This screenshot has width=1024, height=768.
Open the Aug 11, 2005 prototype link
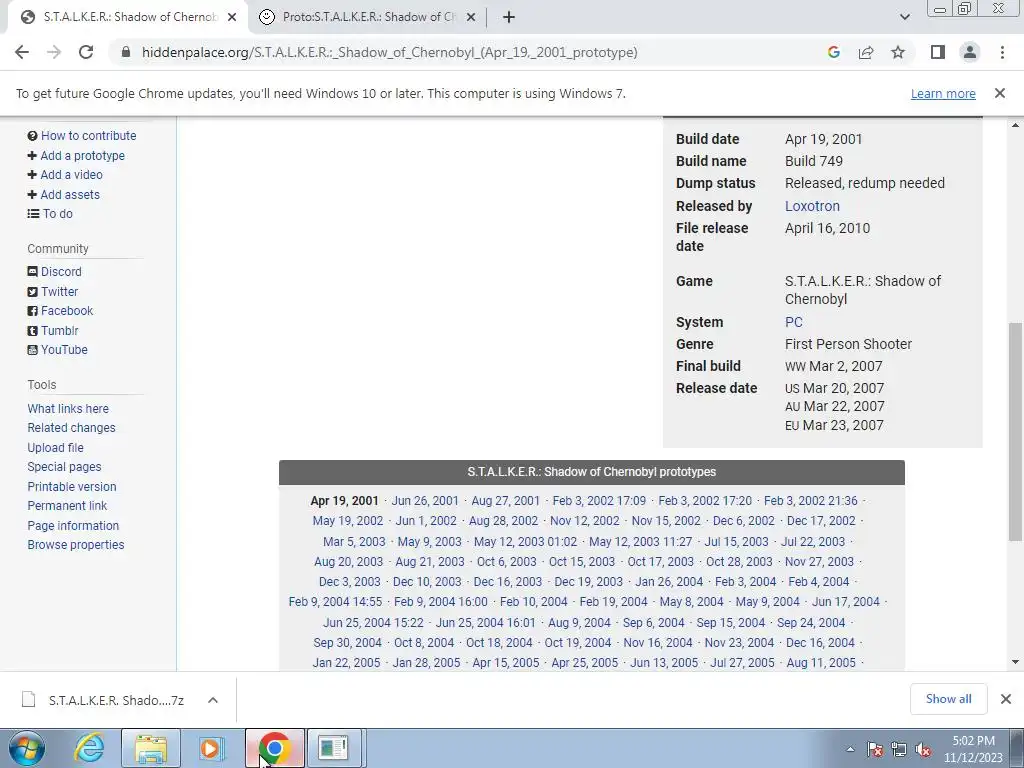coord(820,663)
